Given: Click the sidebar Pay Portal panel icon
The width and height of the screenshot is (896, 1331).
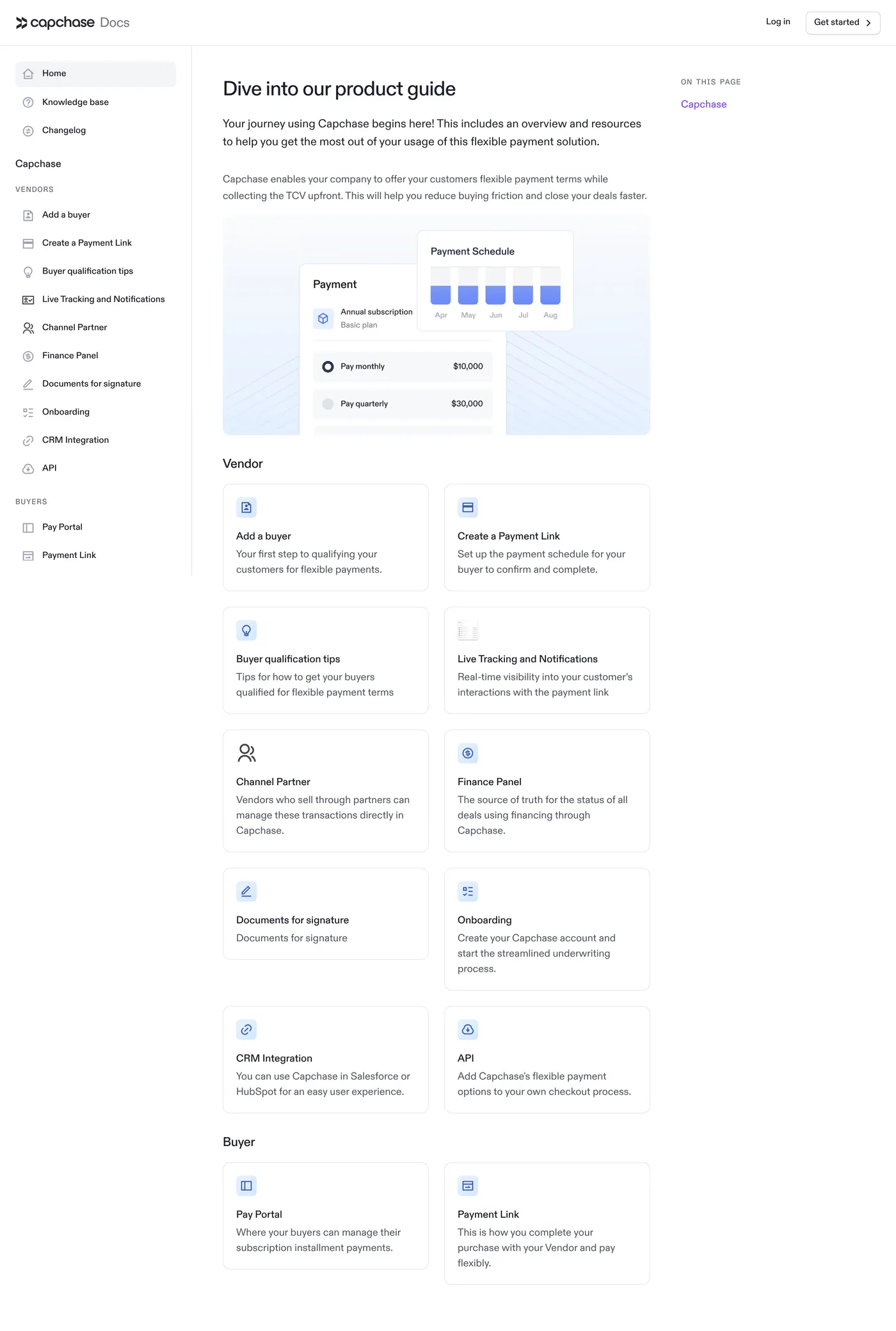Looking at the screenshot, I should [28, 527].
